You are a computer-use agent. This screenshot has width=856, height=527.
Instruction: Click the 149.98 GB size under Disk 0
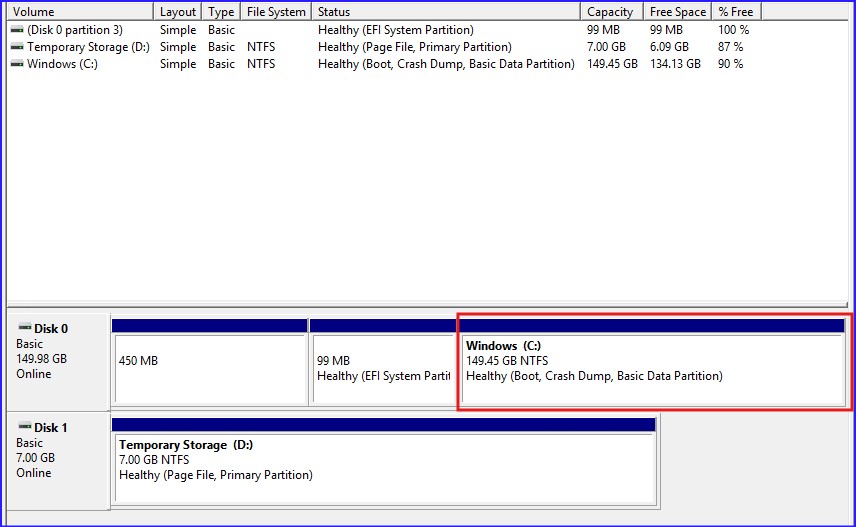tap(41, 359)
